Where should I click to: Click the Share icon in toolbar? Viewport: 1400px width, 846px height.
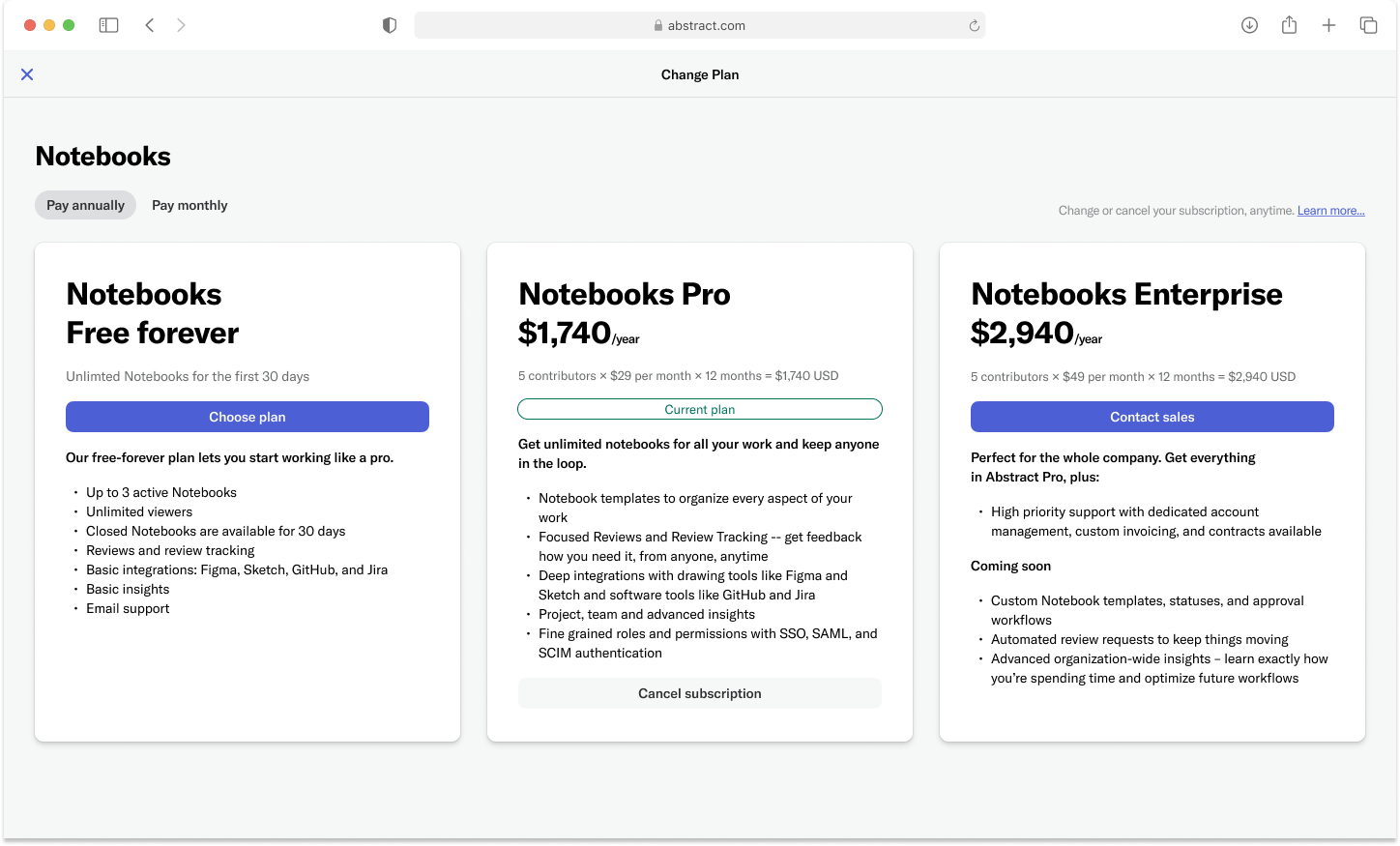click(x=1289, y=25)
